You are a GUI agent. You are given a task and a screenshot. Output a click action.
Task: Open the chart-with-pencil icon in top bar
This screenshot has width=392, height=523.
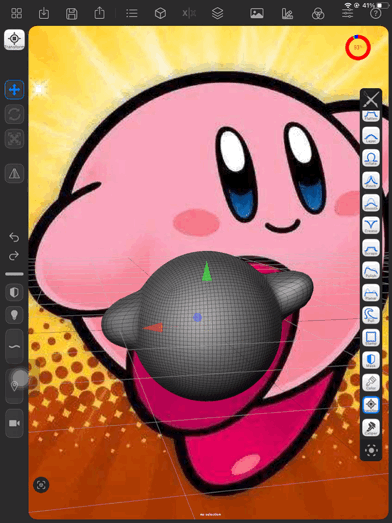(x=287, y=14)
